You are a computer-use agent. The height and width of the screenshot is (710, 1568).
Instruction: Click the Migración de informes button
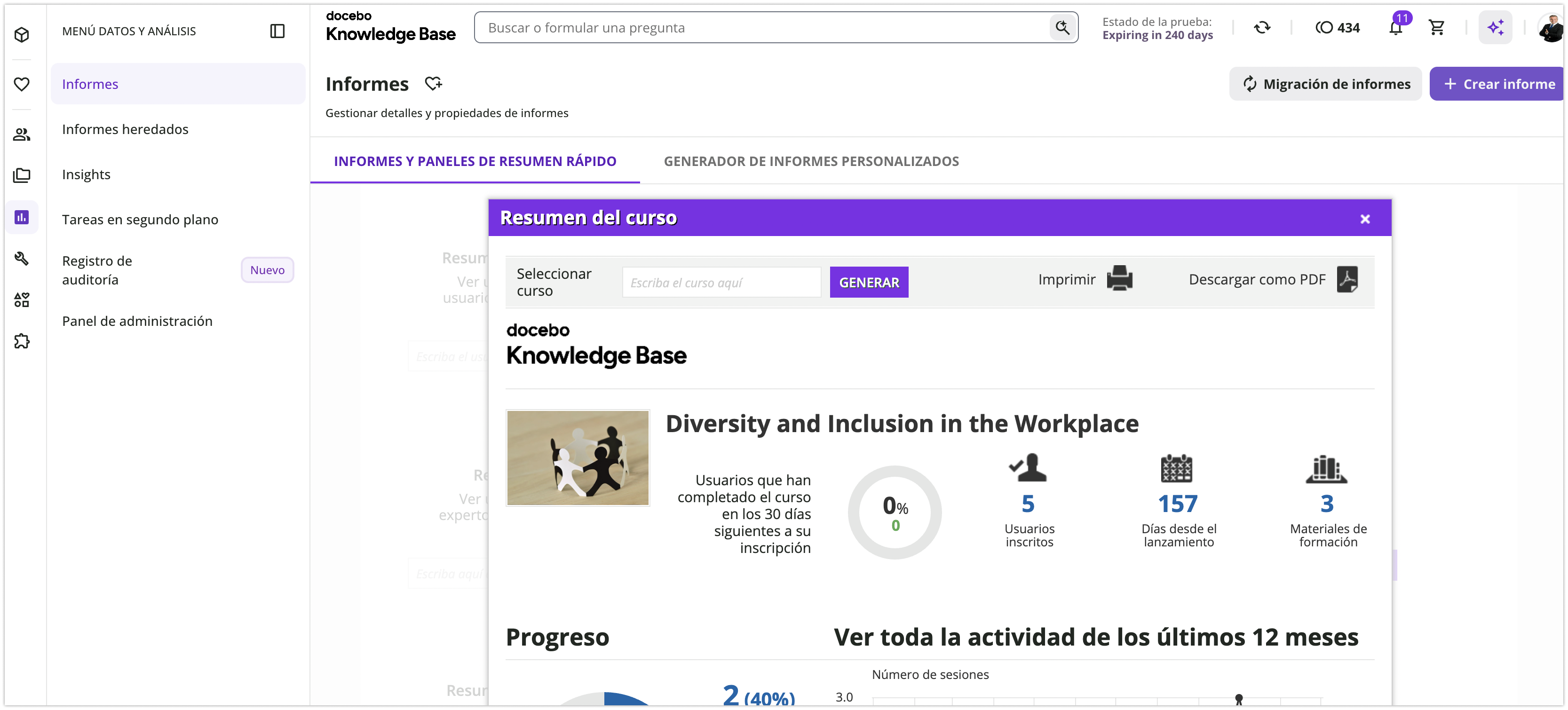tap(1325, 84)
